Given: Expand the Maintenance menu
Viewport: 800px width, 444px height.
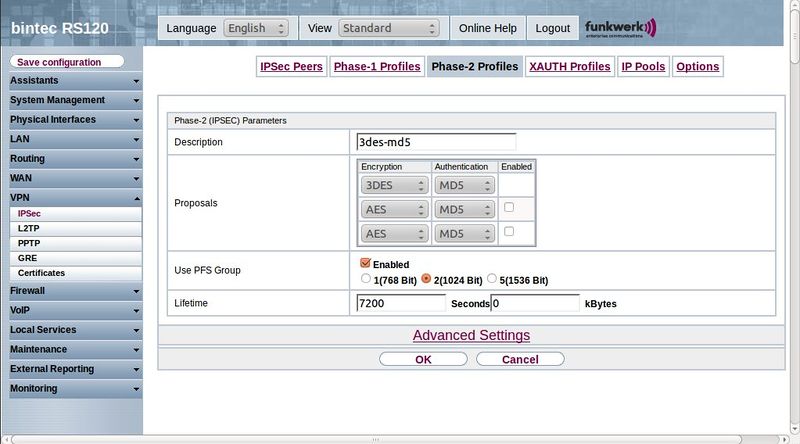Looking at the screenshot, I should tap(75, 350).
